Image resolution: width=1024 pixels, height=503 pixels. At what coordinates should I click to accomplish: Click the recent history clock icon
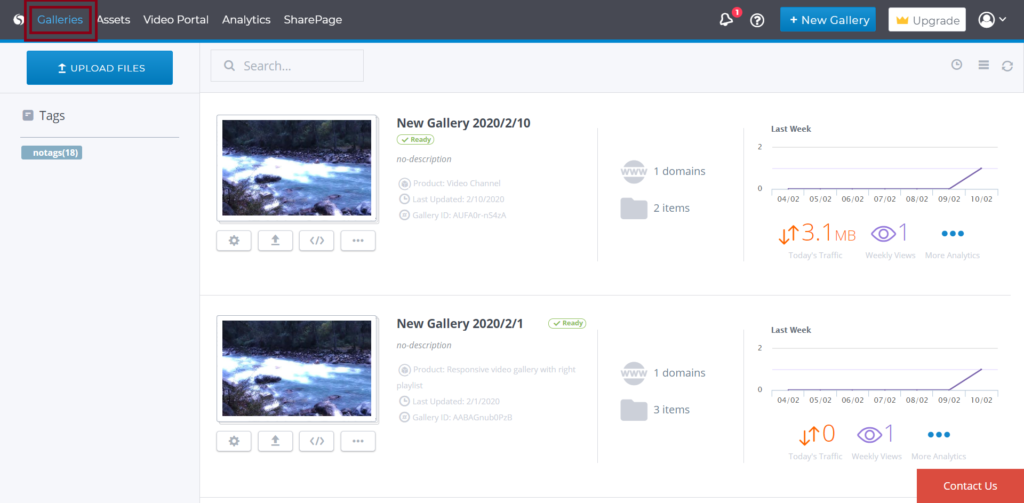(957, 65)
